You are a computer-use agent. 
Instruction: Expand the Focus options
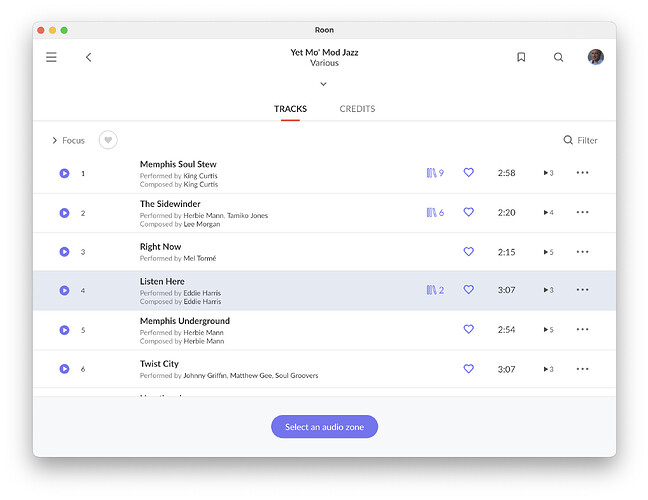pos(68,141)
